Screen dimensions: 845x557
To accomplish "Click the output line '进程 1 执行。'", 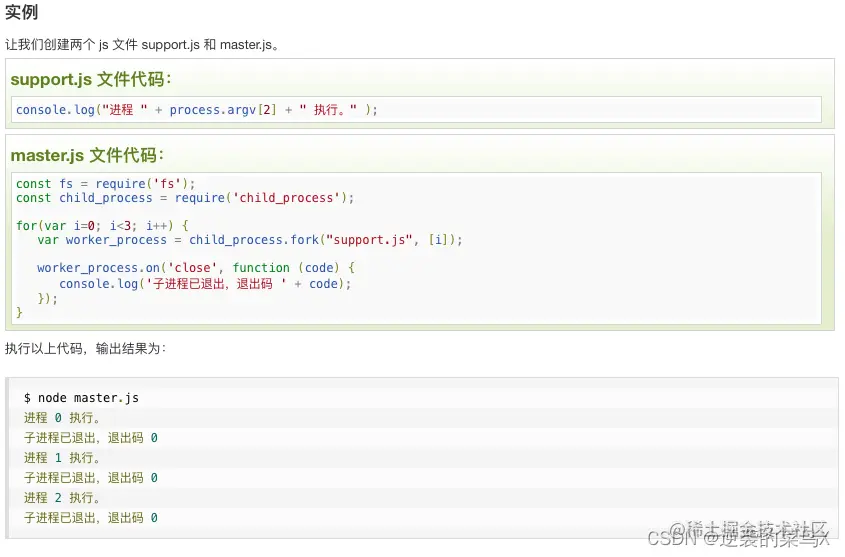I will click(62, 458).
